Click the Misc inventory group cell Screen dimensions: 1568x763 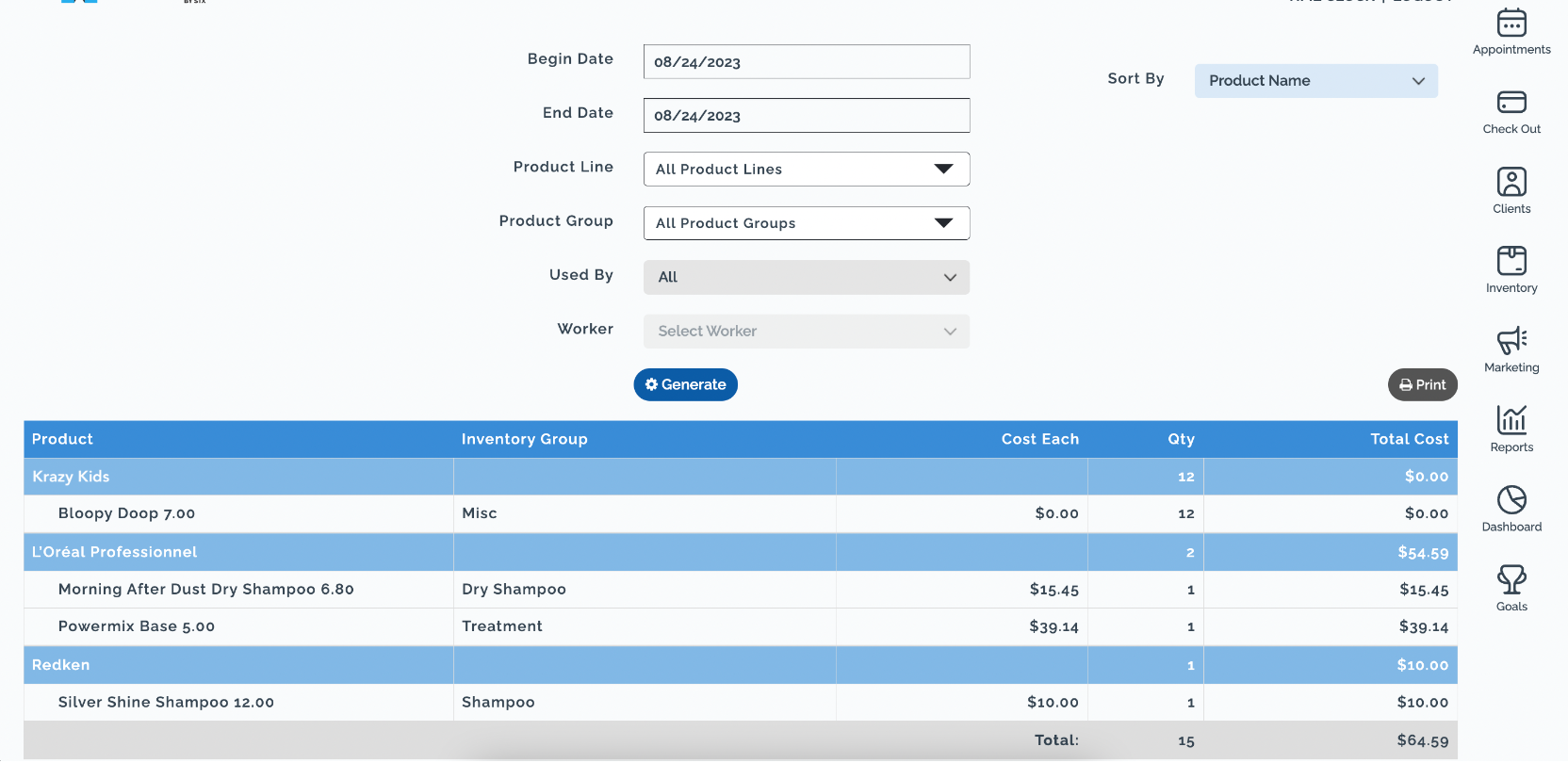[645, 513]
